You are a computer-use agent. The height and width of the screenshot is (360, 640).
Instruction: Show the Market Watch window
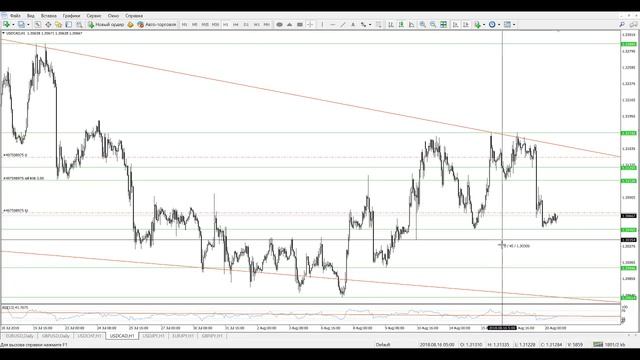(38, 24)
